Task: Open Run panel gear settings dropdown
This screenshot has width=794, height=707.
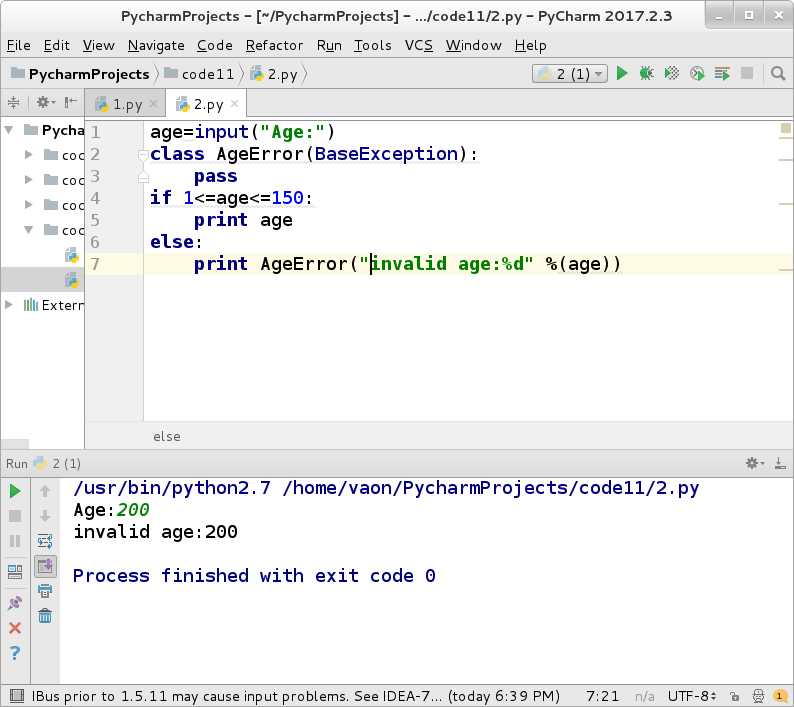Action: point(755,463)
